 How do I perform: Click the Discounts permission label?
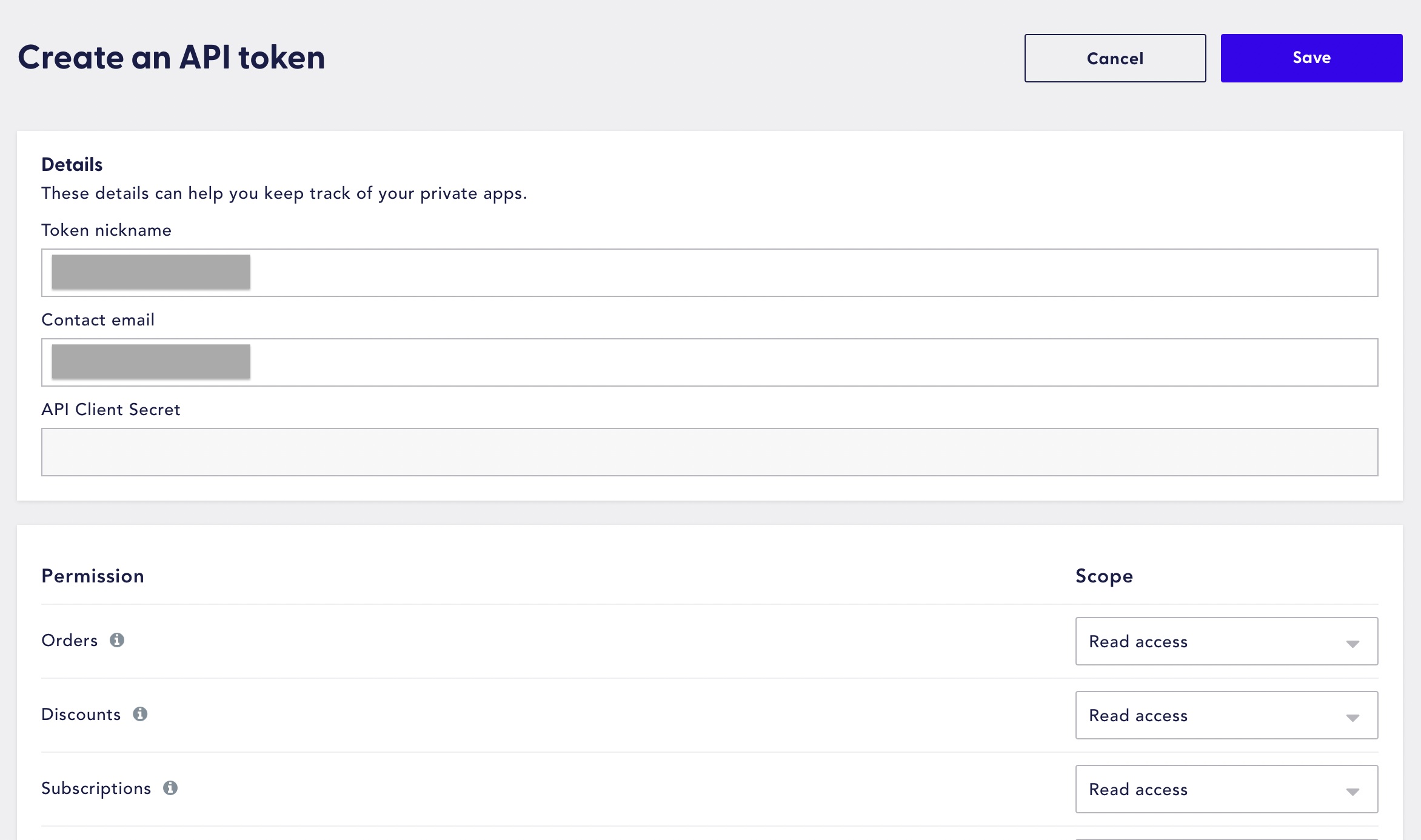[x=81, y=715]
